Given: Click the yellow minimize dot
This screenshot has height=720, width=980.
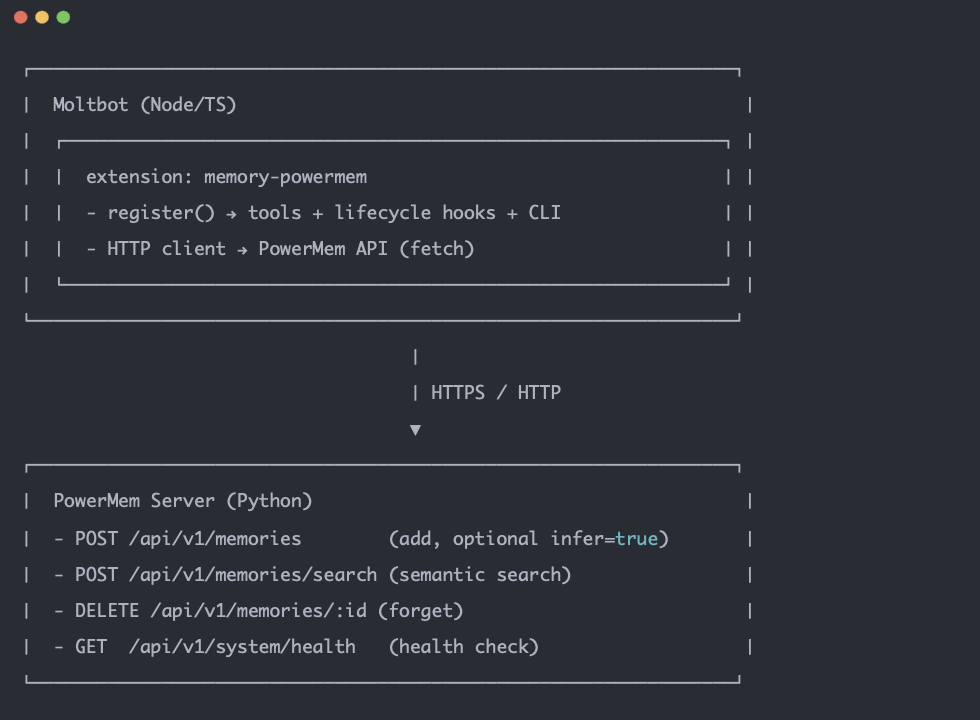Looking at the screenshot, I should [x=42, y=17].
